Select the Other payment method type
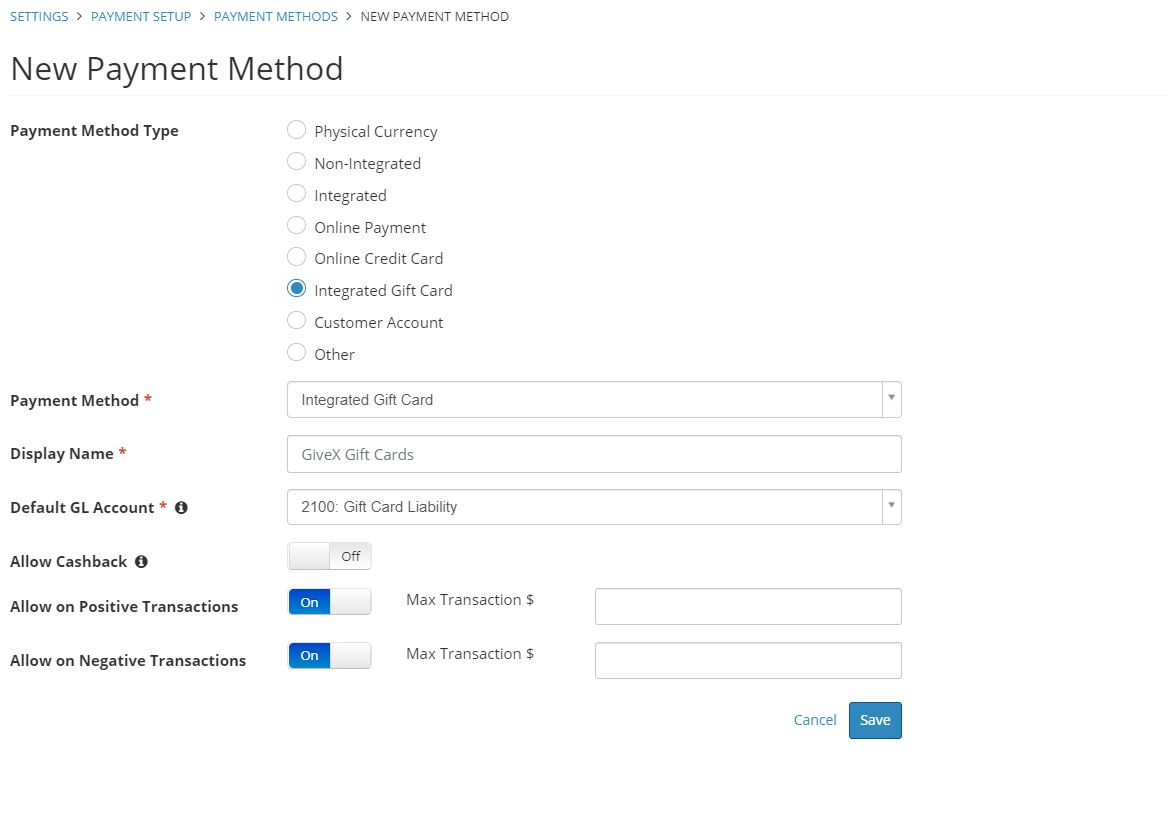Screen dimensions: 1168x819 296,352
